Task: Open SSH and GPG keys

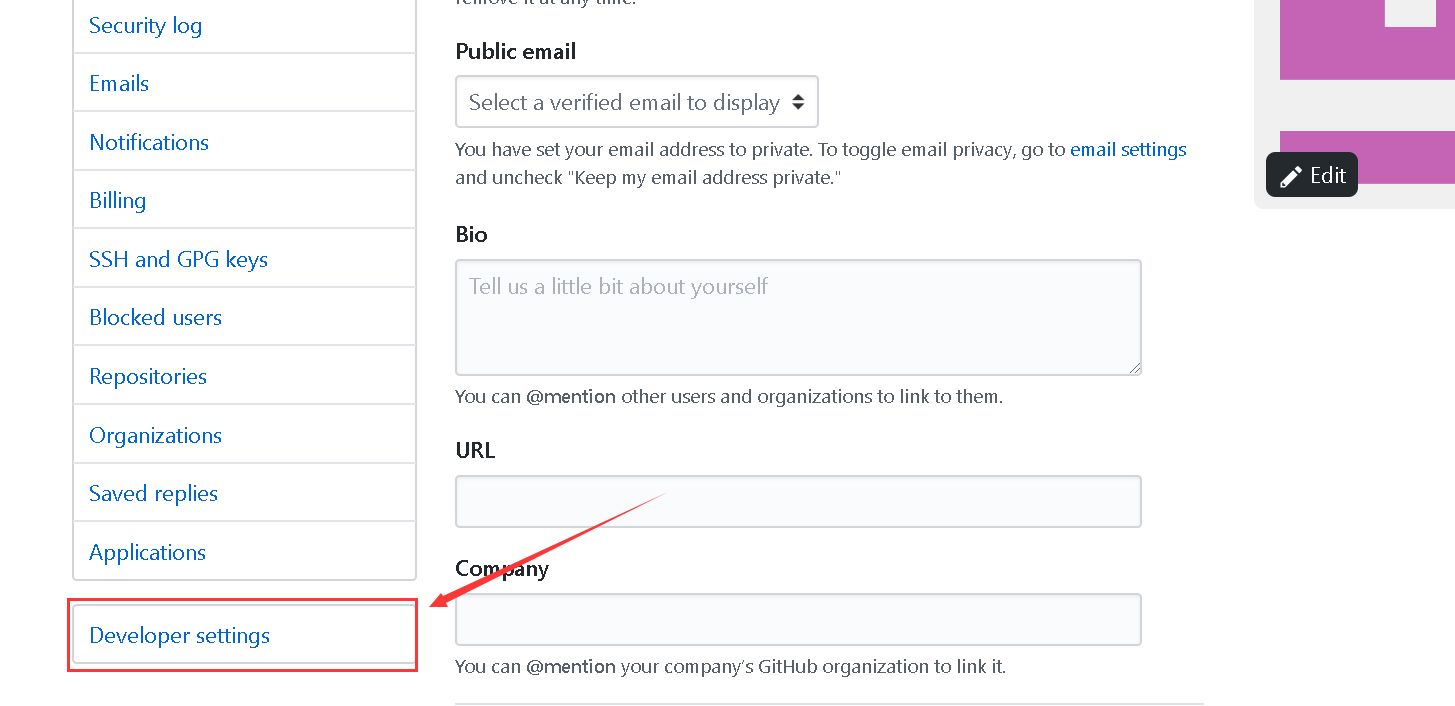Action: [x=244, y=259]
